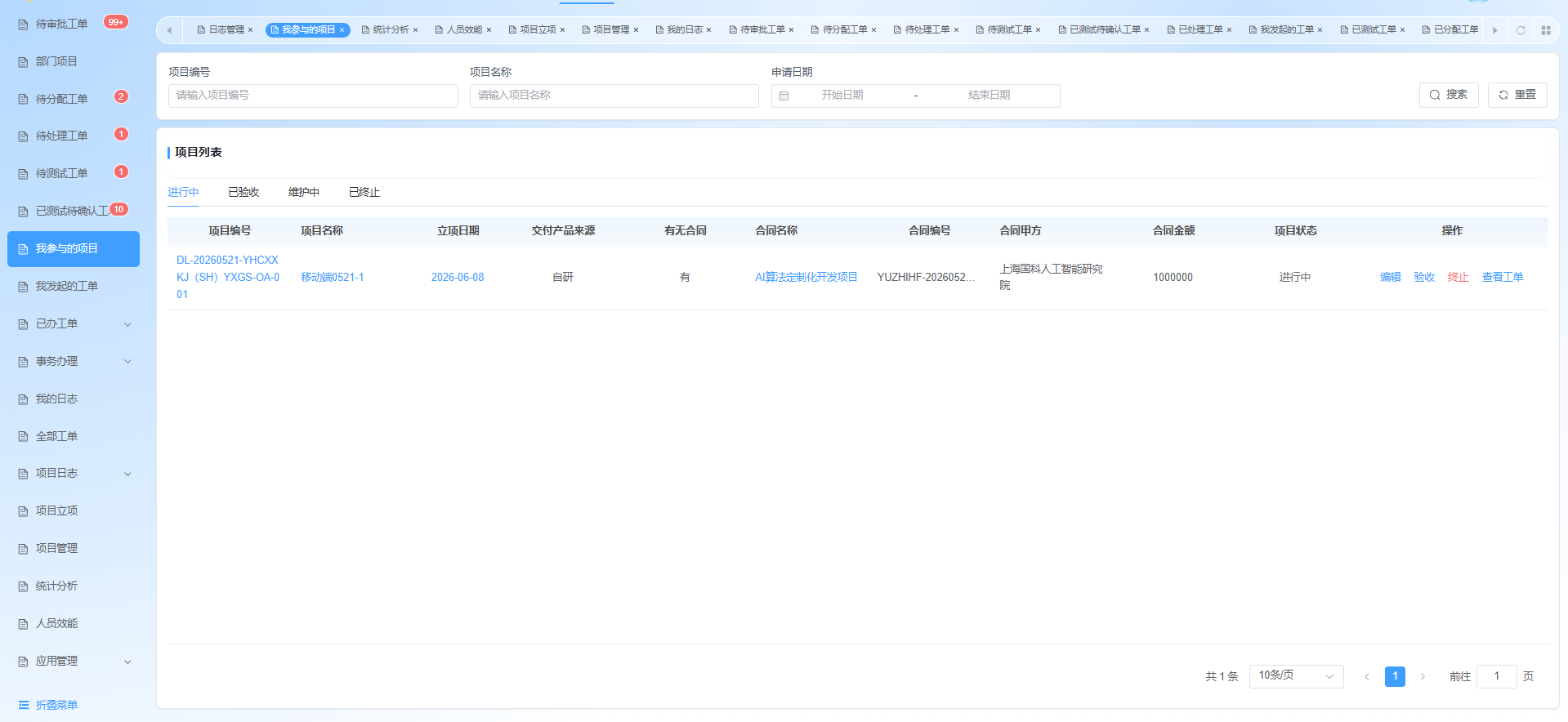Open 我发起的工单 in the sidebar
The image size is (1568, 722).
[74, 286]
